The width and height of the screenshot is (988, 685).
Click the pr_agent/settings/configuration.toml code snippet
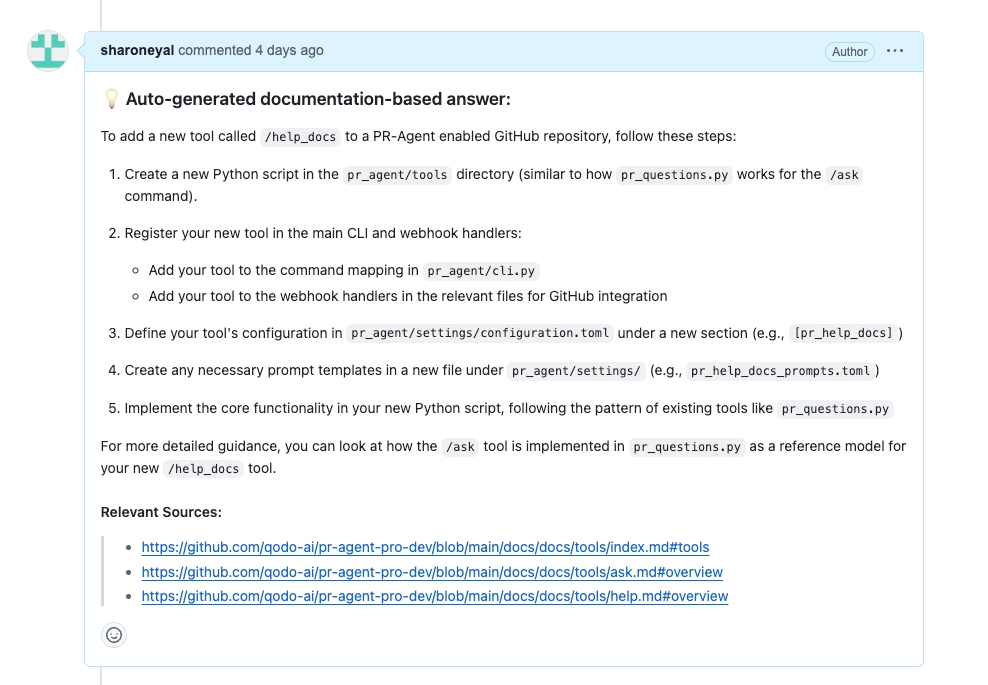pyautogui.click(x=482, y=333)
